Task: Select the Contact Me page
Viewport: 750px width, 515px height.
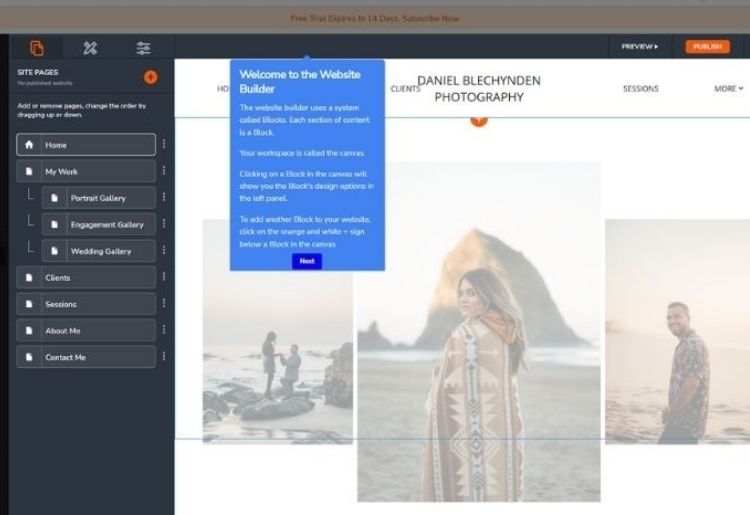Action: [x=86, y=357]
